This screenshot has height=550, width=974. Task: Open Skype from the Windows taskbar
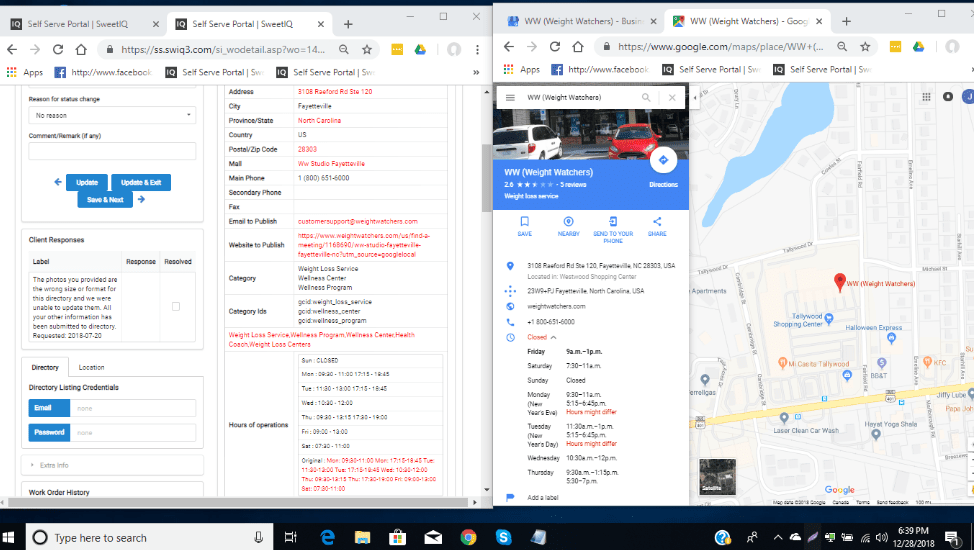[x=503, y=537]
